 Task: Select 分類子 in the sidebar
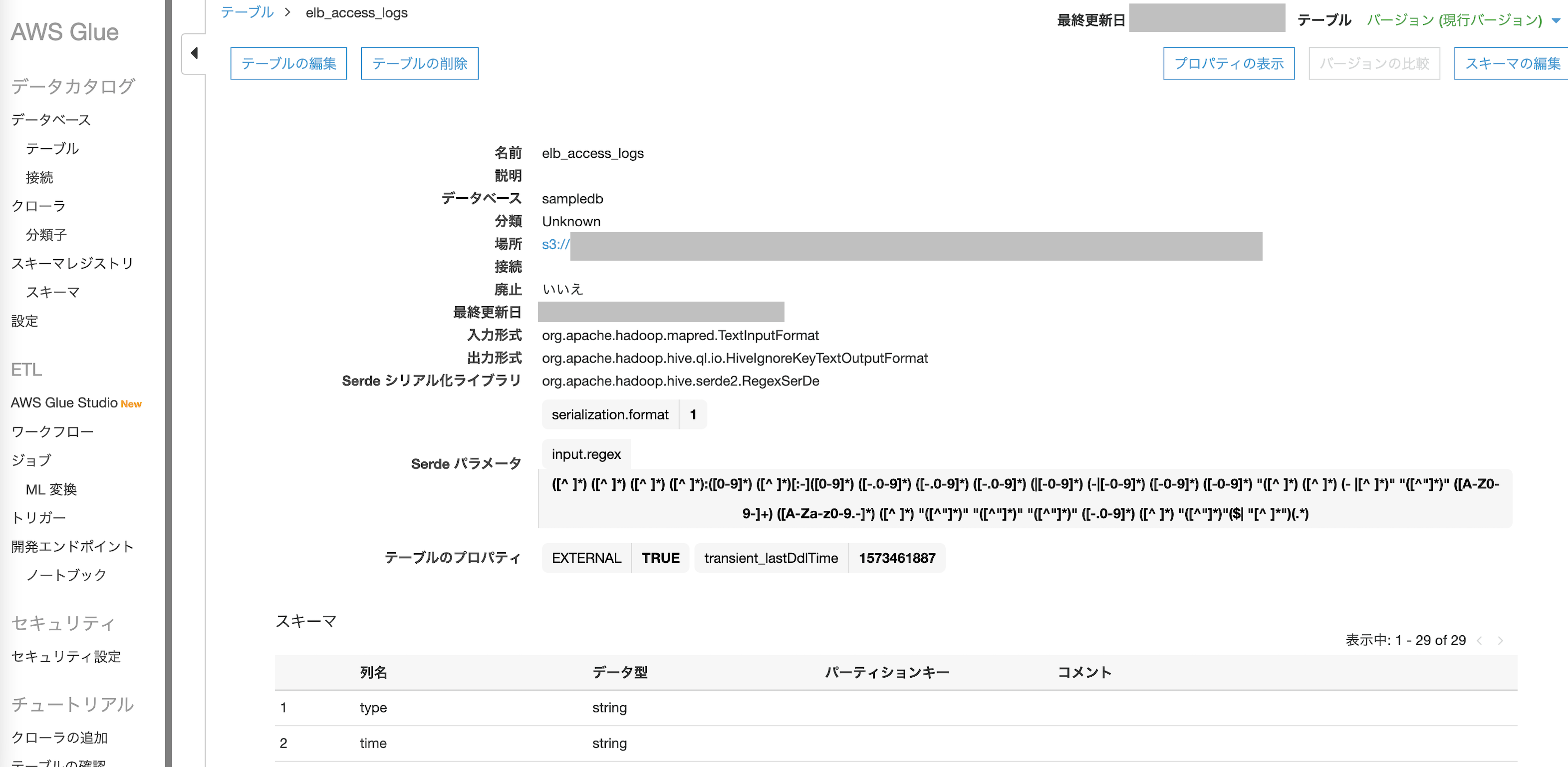coord(46,235)
